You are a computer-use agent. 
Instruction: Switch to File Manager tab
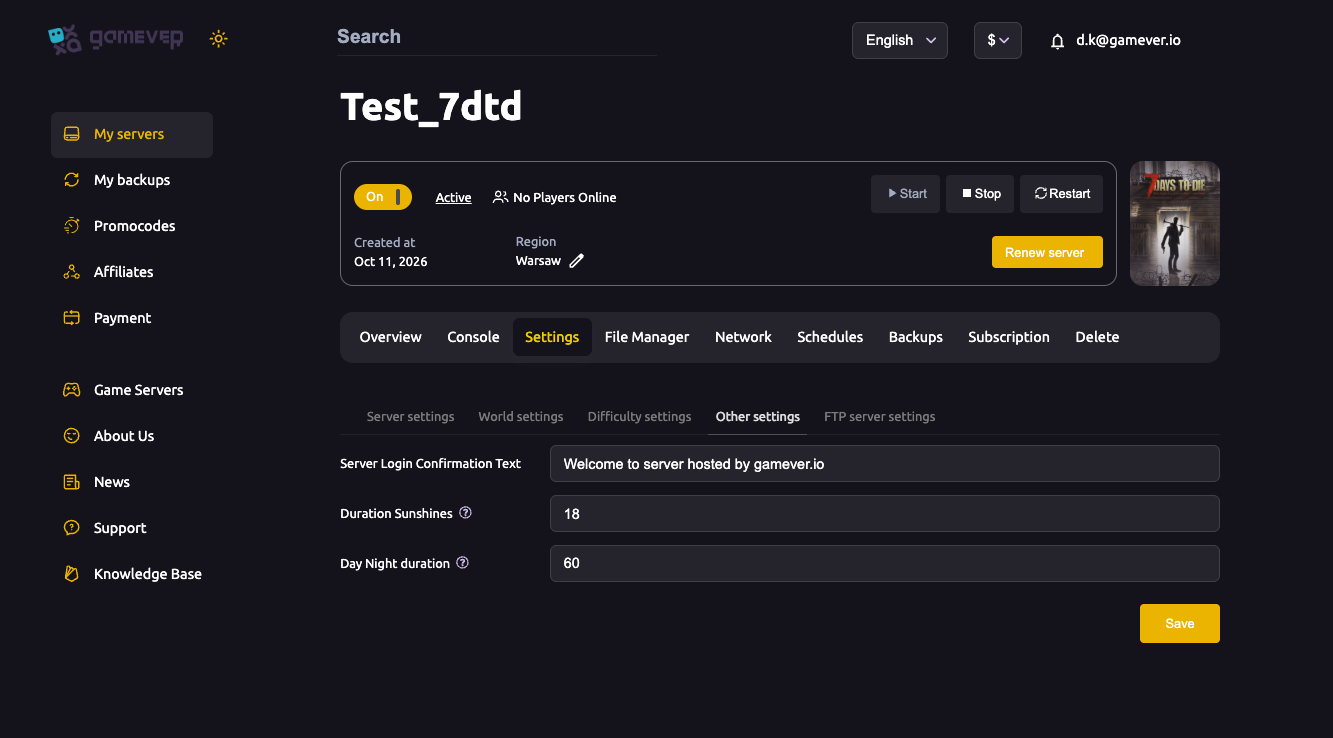[x=647, y=337]
